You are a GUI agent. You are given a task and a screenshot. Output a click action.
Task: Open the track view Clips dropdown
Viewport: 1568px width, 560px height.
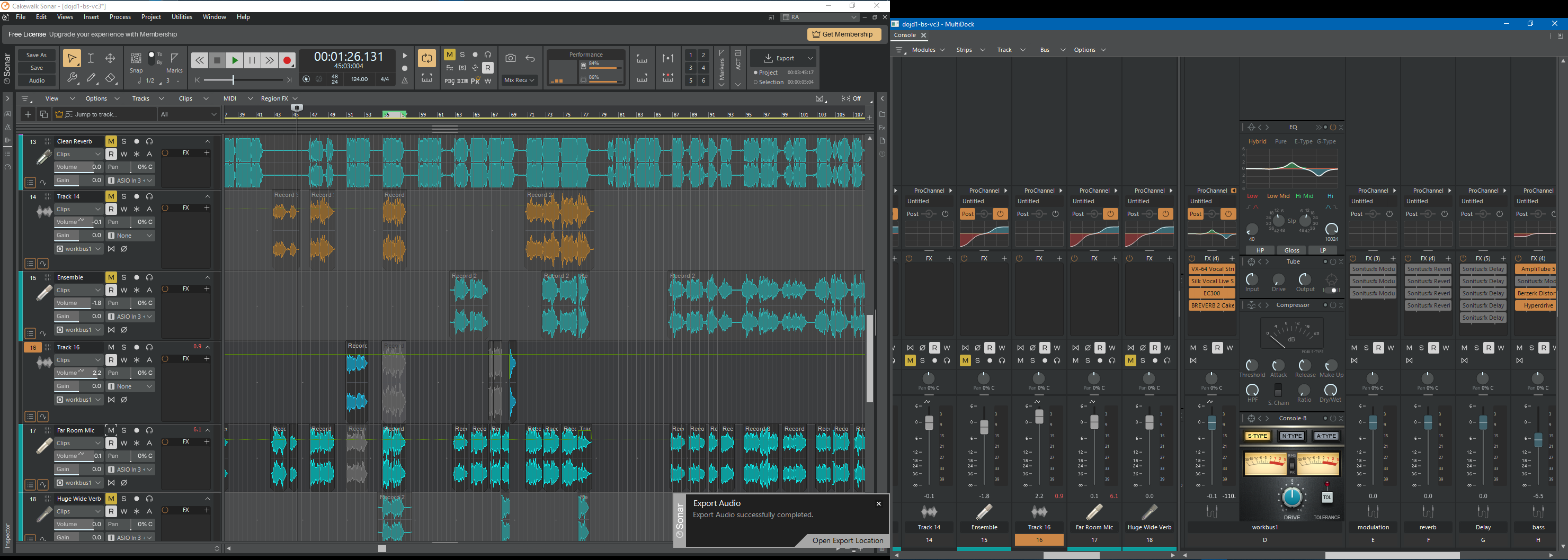click(x=193, y=98)
